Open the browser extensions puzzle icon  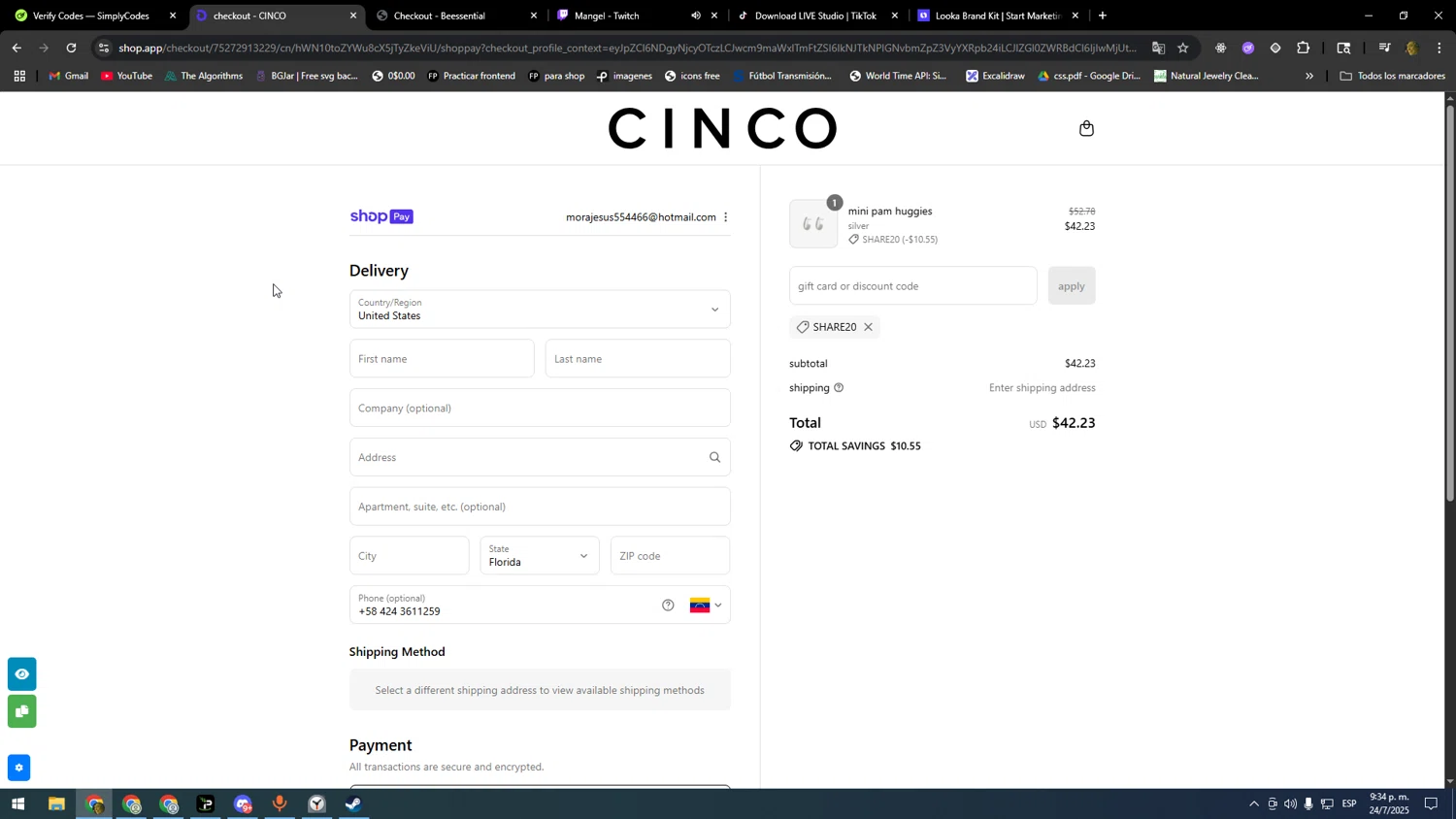tap(1304, 48)
